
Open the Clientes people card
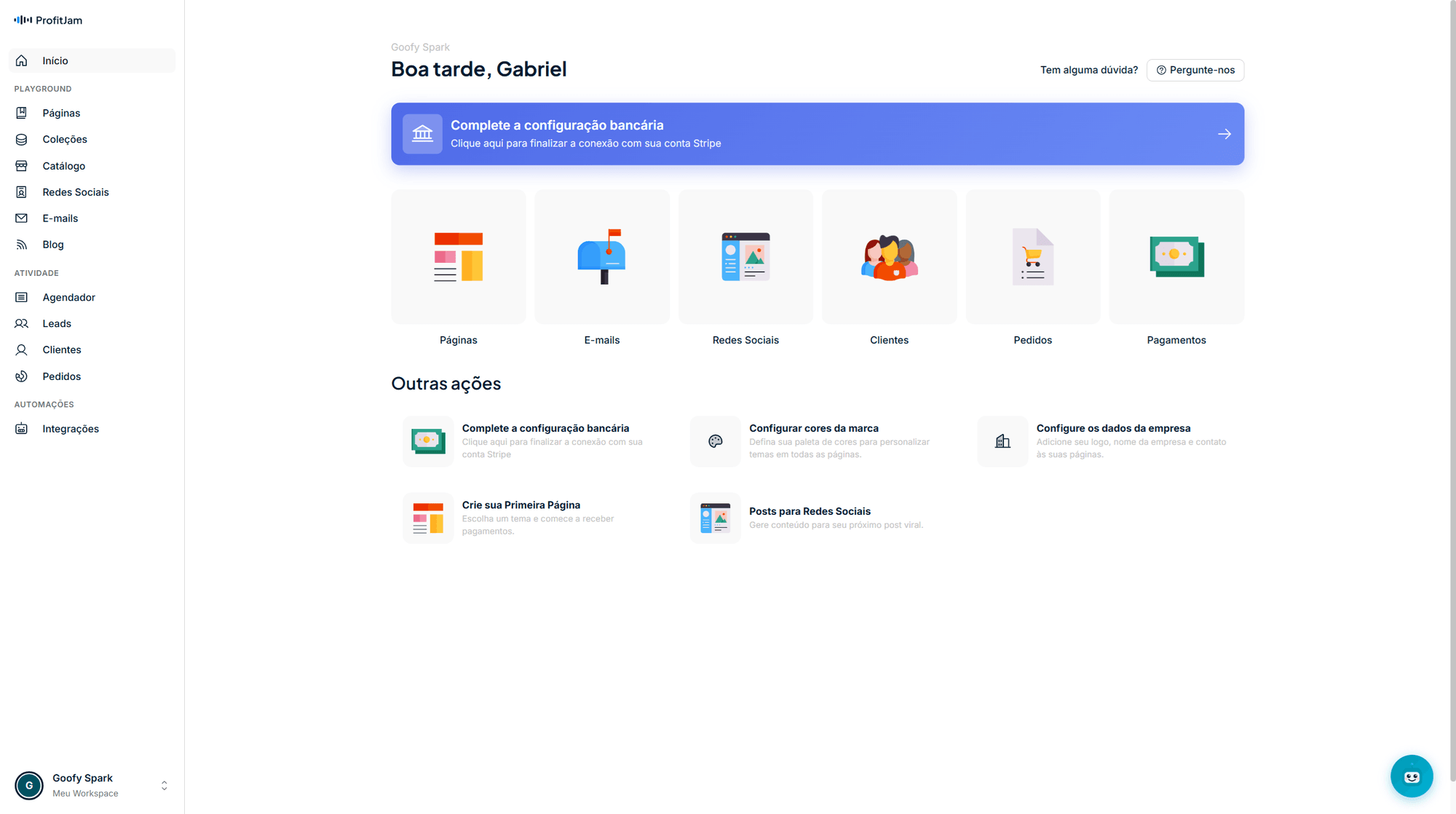(x=889, y=257)
